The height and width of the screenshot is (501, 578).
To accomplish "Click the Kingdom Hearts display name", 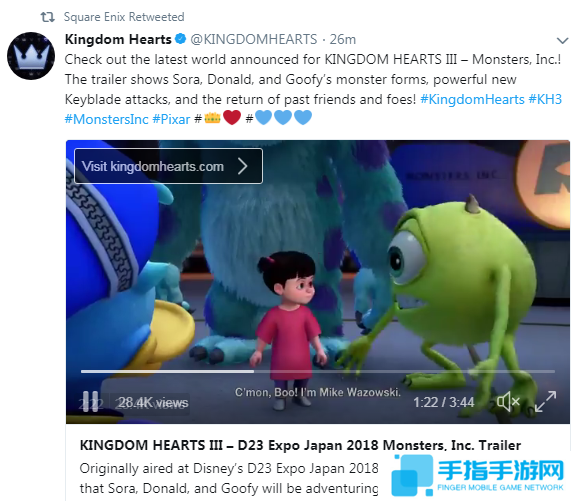I will 118,39.
